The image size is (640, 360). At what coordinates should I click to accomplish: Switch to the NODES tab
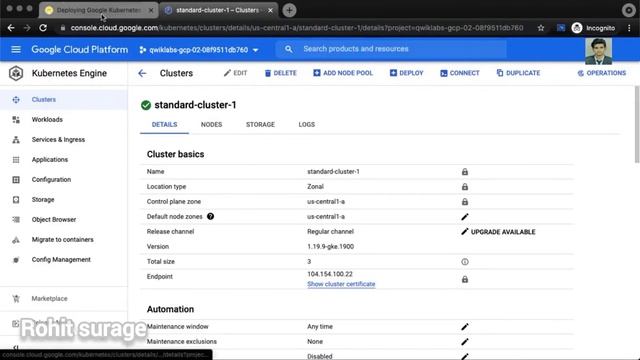click(211, 124)
